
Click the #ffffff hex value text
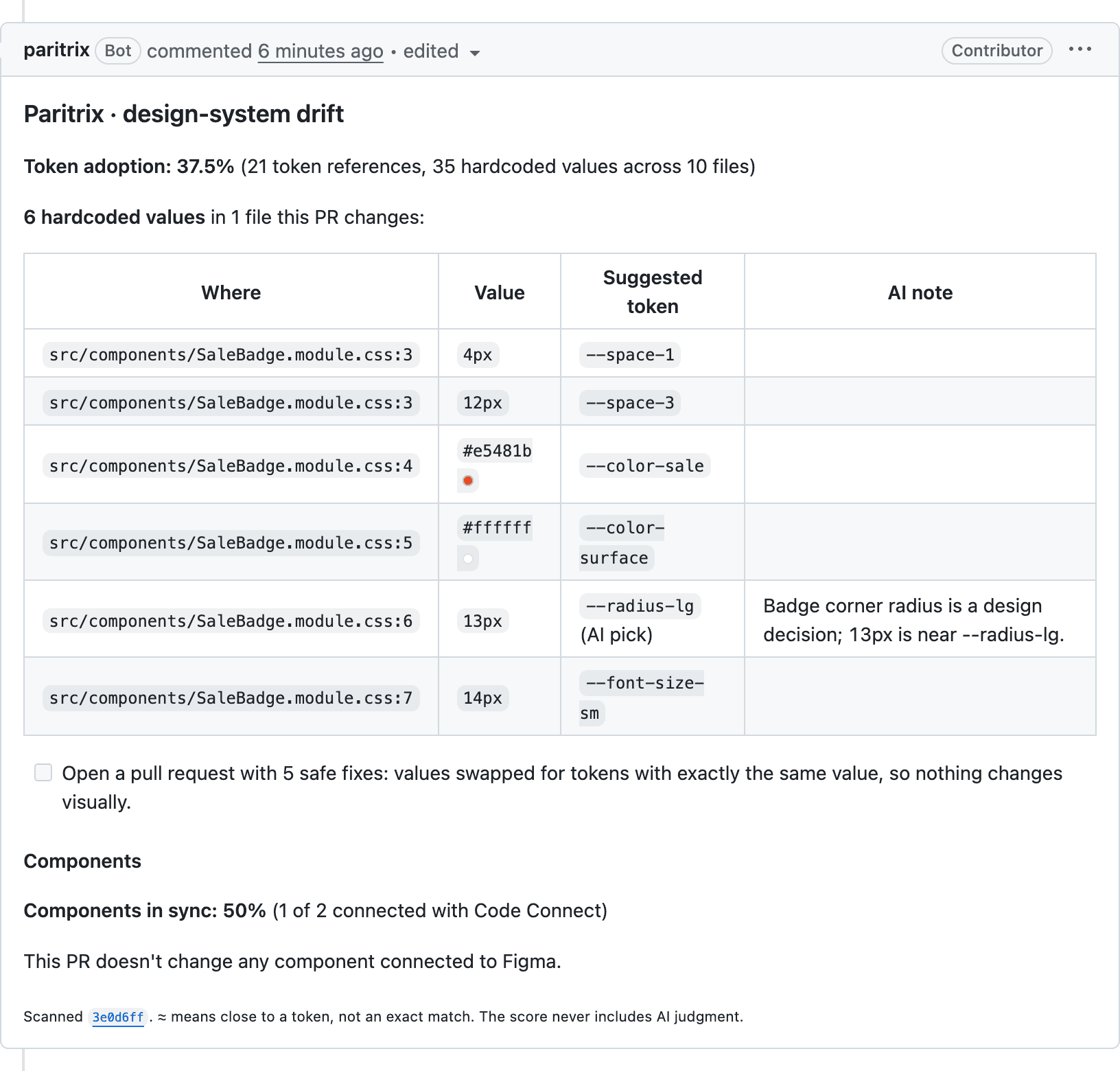[x=497, y=528]
